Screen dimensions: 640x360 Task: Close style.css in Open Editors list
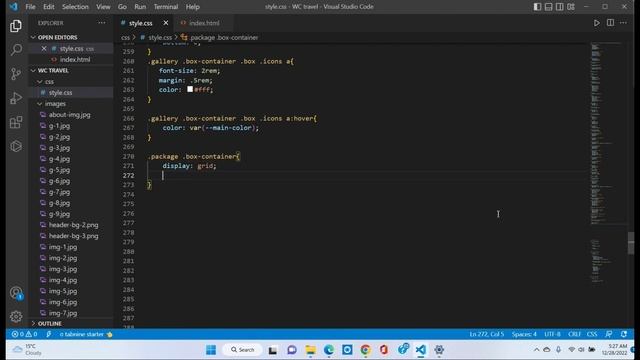click(44, 49)
